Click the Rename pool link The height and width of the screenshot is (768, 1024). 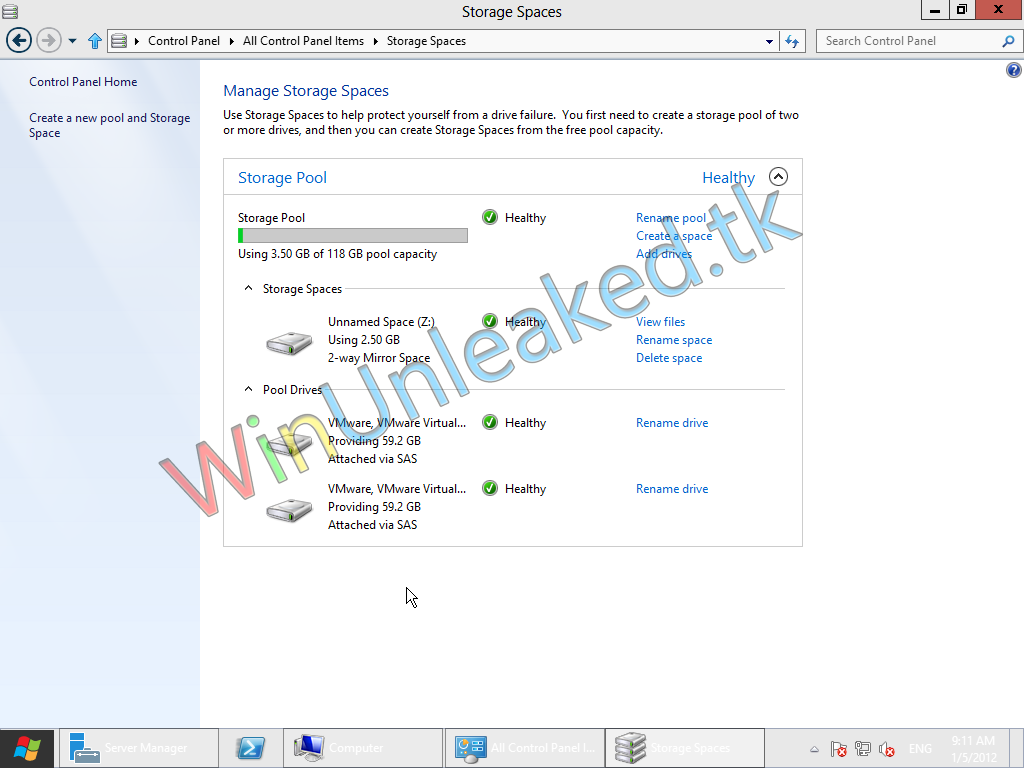pyautogui.click(x=670, y=218)
